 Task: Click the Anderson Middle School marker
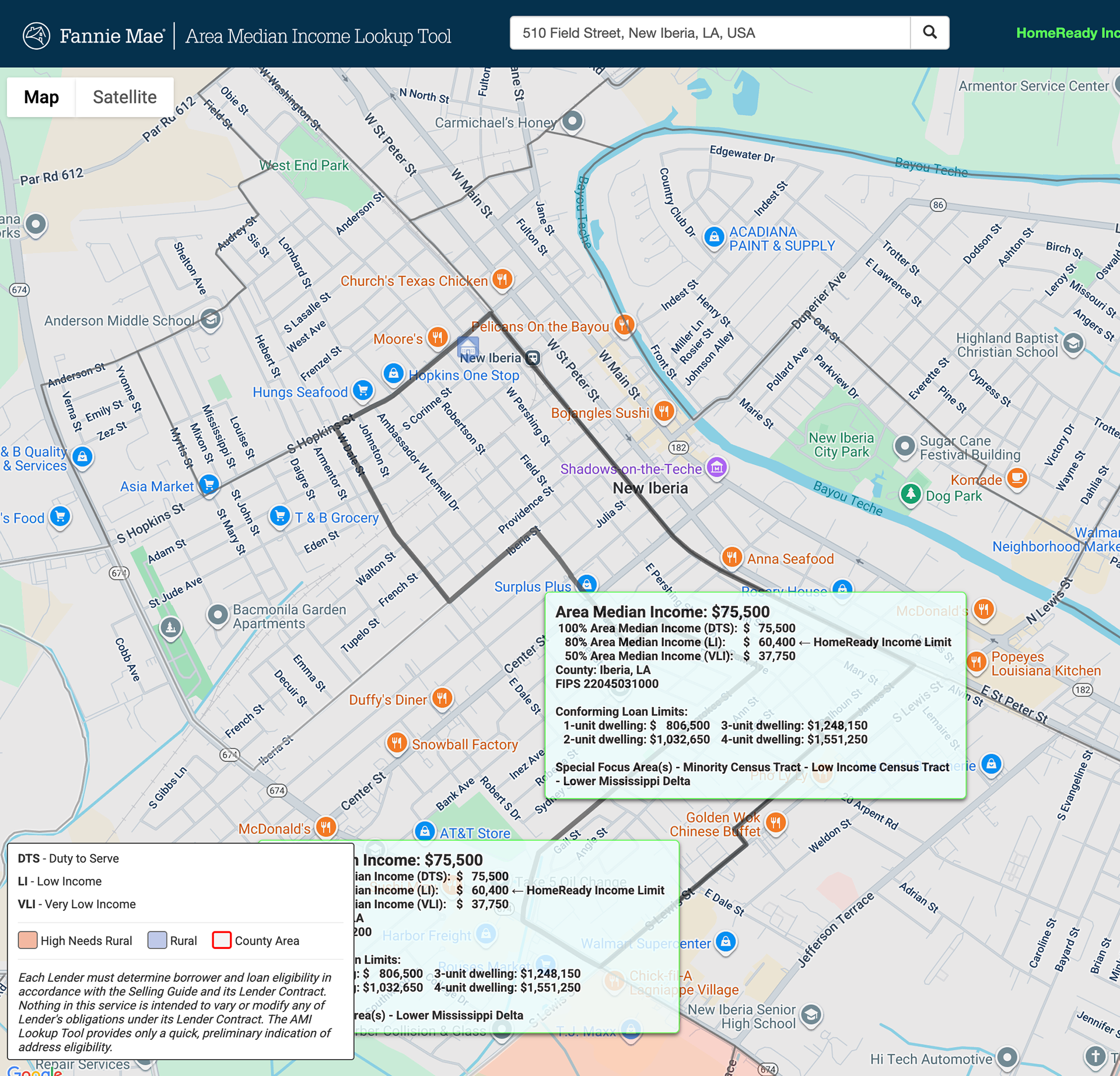pos(210,320)
